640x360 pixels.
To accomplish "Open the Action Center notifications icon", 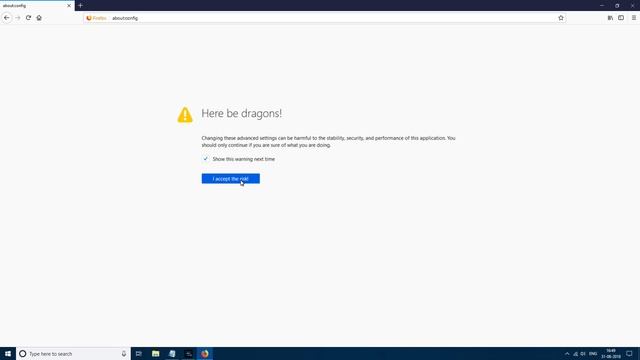I will tap(629, 354).
